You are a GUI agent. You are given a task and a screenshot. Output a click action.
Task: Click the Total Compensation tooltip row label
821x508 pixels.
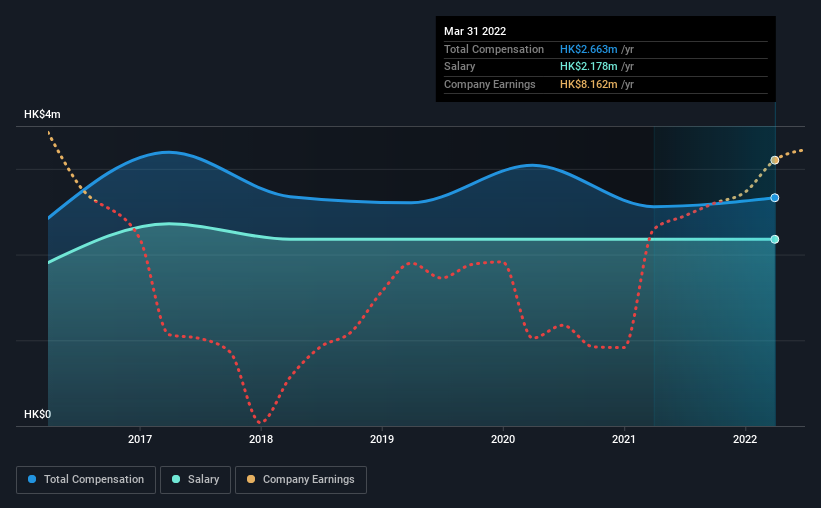[494, 49]
